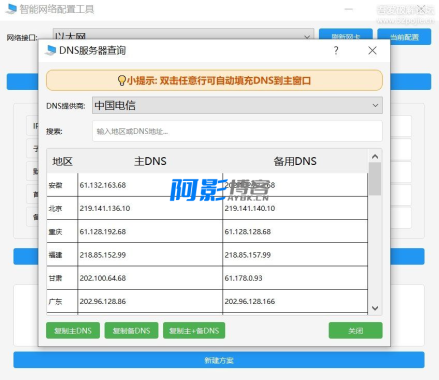Viewport: 439px width, 380px height.
Task: Click the search field for region or DNS
Action: click(x=237, y=131)
